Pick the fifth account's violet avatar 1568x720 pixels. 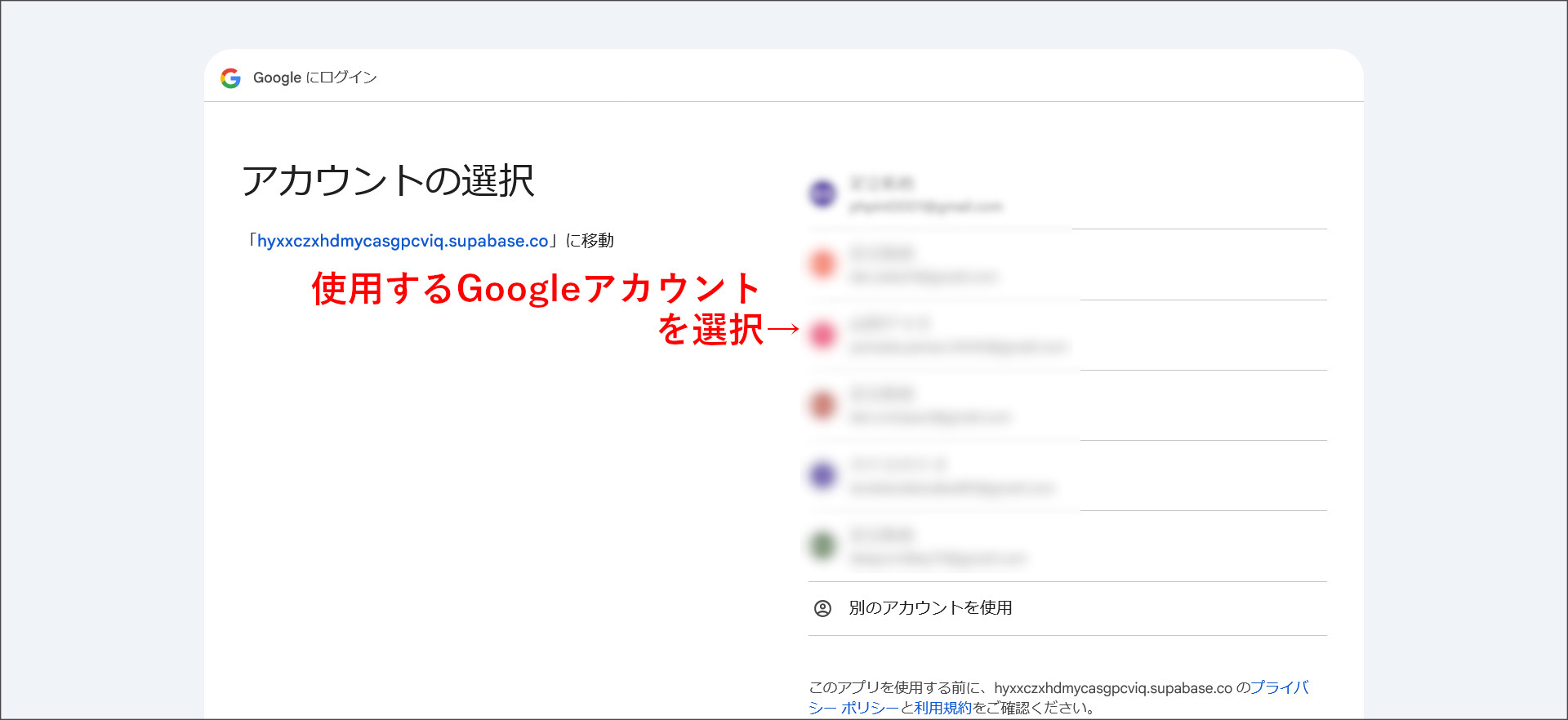click(822, 475)
